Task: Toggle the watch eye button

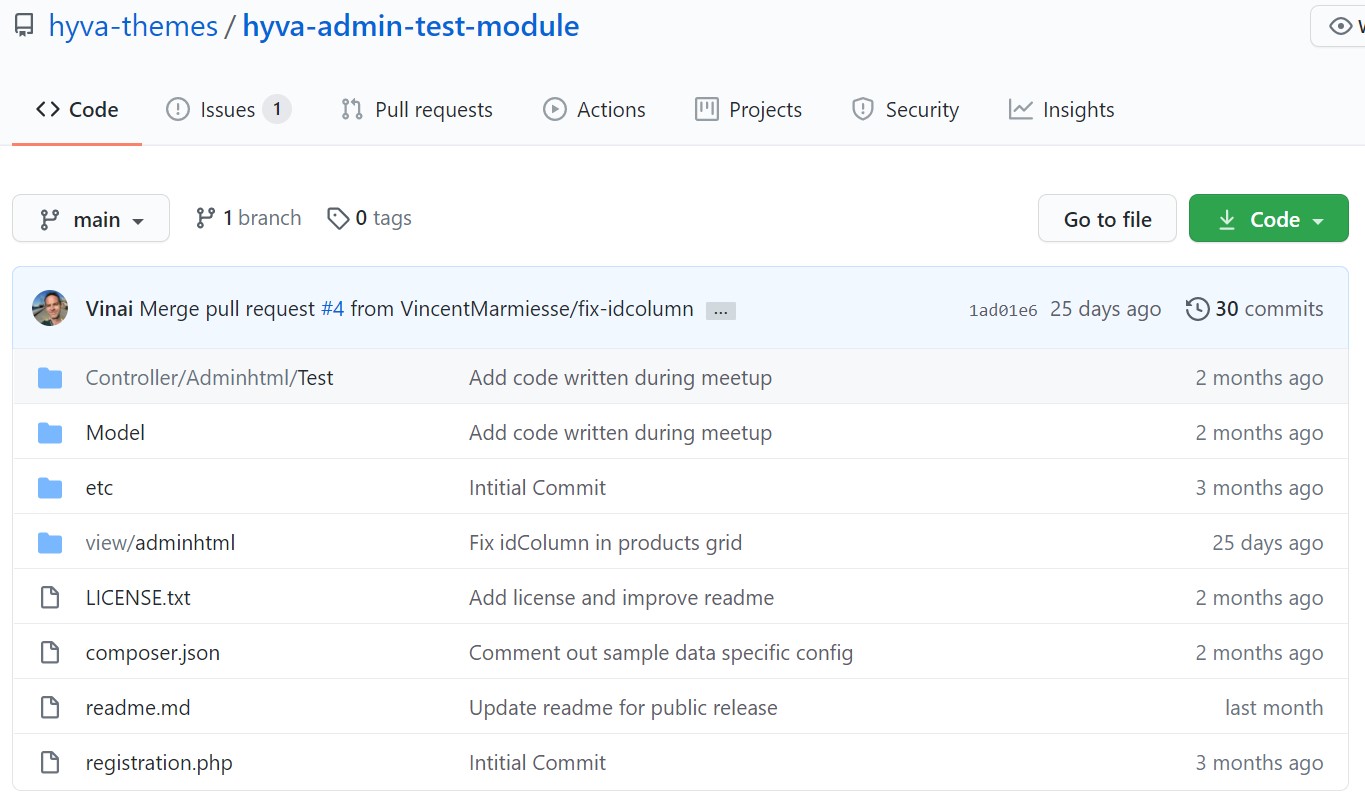Action: pyautogui.click(x=1340, y=26)
